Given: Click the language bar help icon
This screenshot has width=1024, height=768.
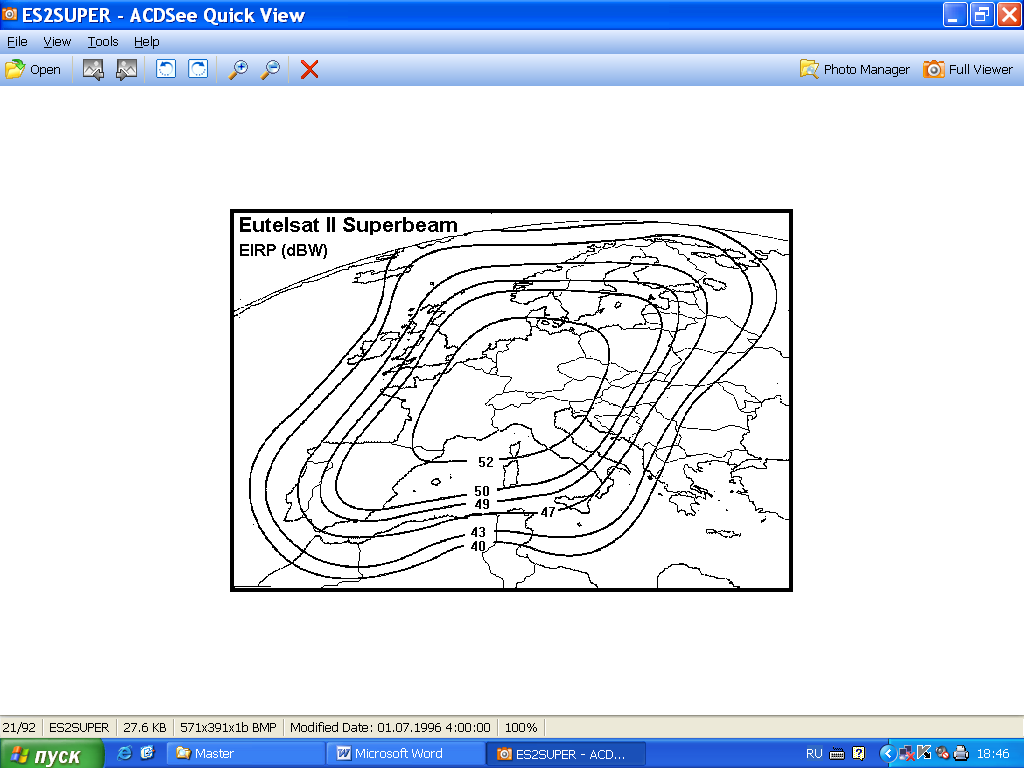Looking at the screenshot, I should click(859, 754).
